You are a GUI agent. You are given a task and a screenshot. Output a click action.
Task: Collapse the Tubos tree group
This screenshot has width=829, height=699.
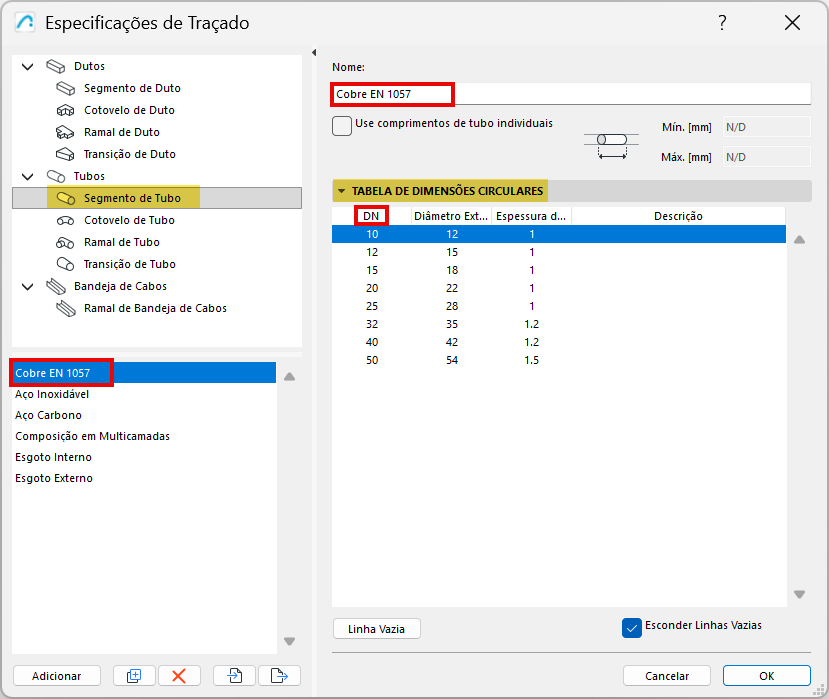pos(27,176)
